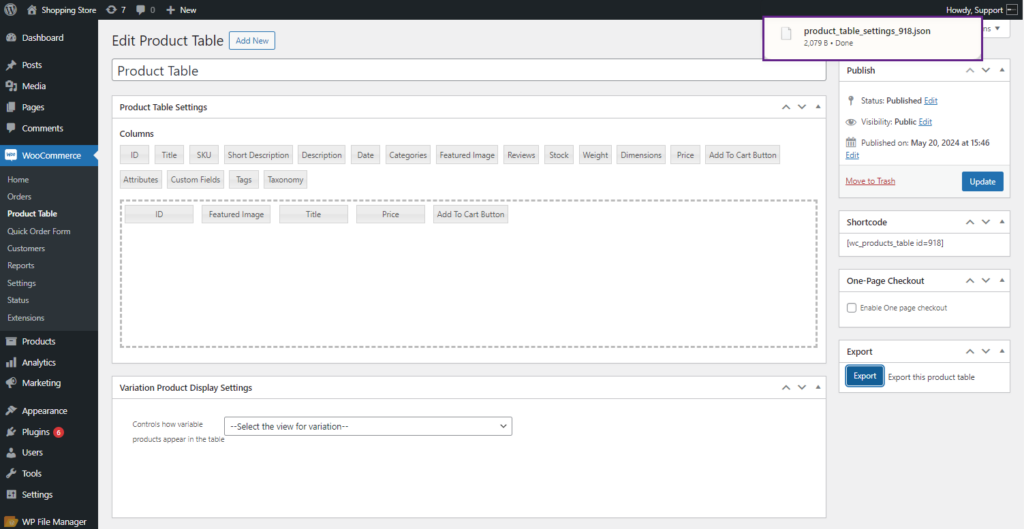The image size is (1024, 529).
Task: Click the Appearance brush icon
Action: click(11, 411)
